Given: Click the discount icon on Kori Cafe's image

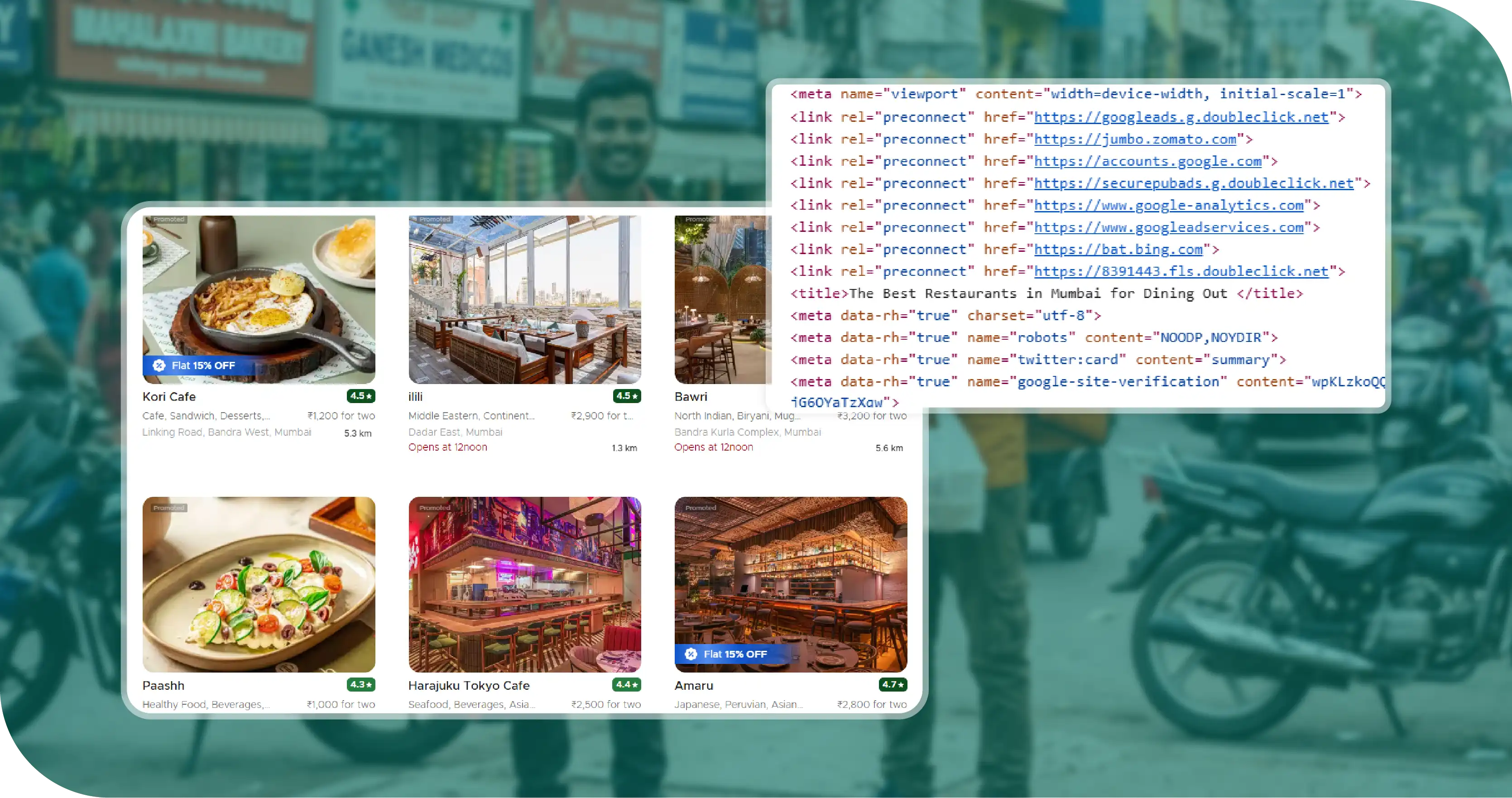Looking at the screenshot, I should pyautogui.click(x=159, y=365).
